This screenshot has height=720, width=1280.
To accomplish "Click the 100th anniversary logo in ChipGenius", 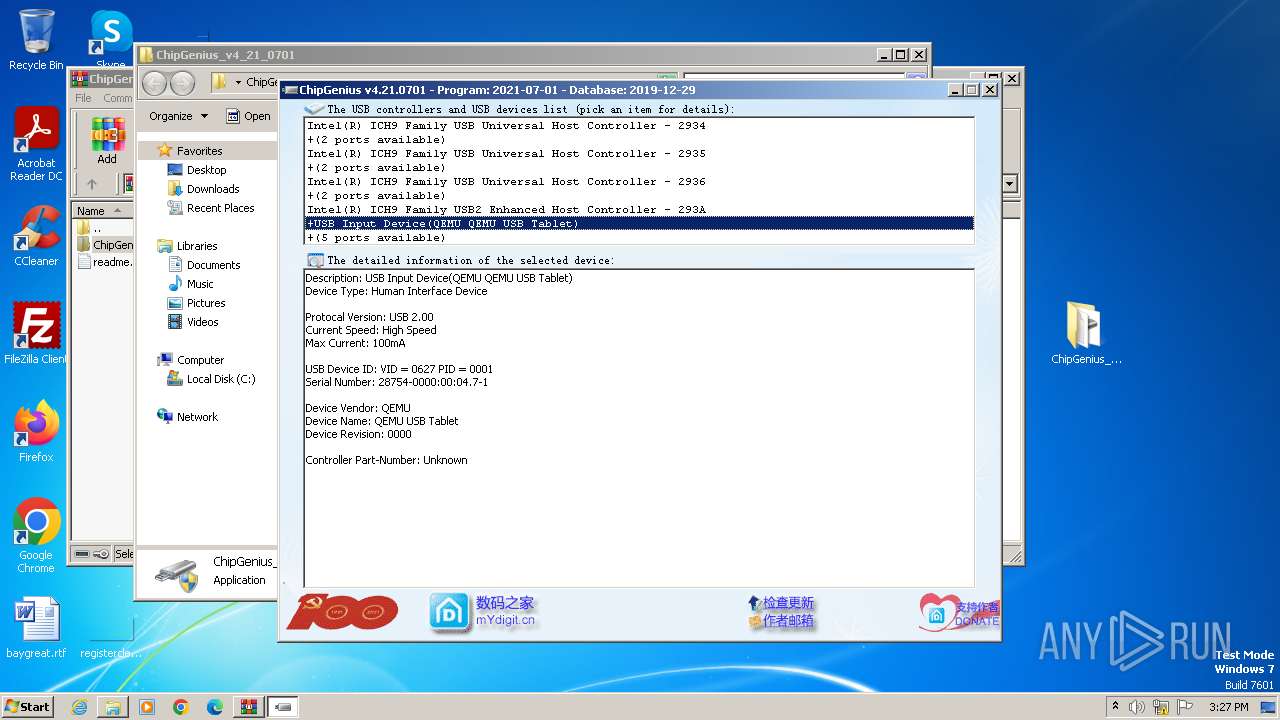I will pos(342,612).
